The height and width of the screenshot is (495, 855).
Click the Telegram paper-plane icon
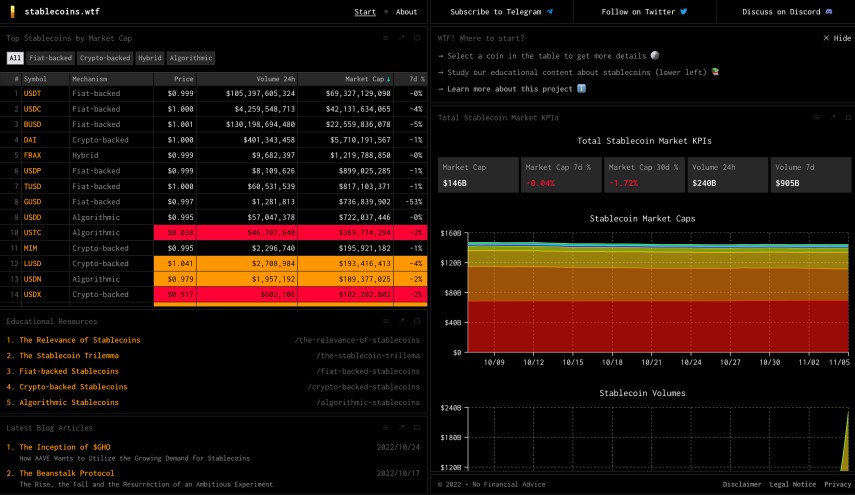pos(550,12)
